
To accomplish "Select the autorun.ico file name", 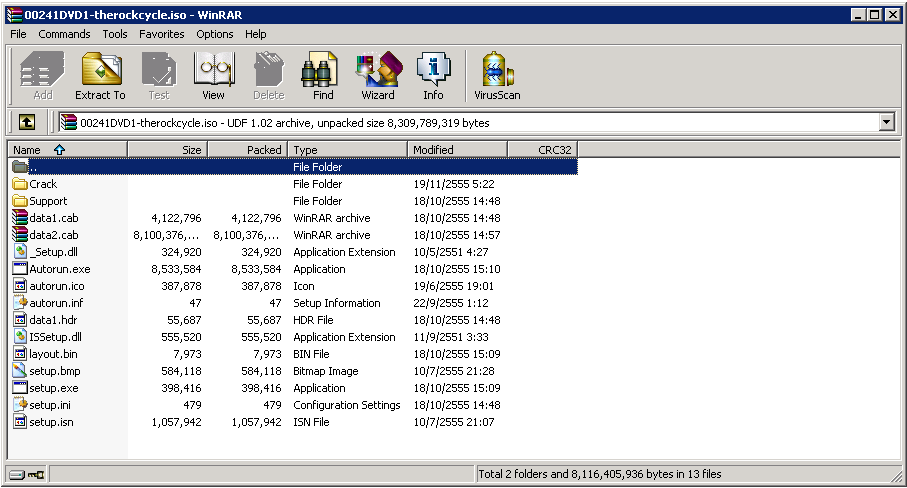I will (57, 286).
